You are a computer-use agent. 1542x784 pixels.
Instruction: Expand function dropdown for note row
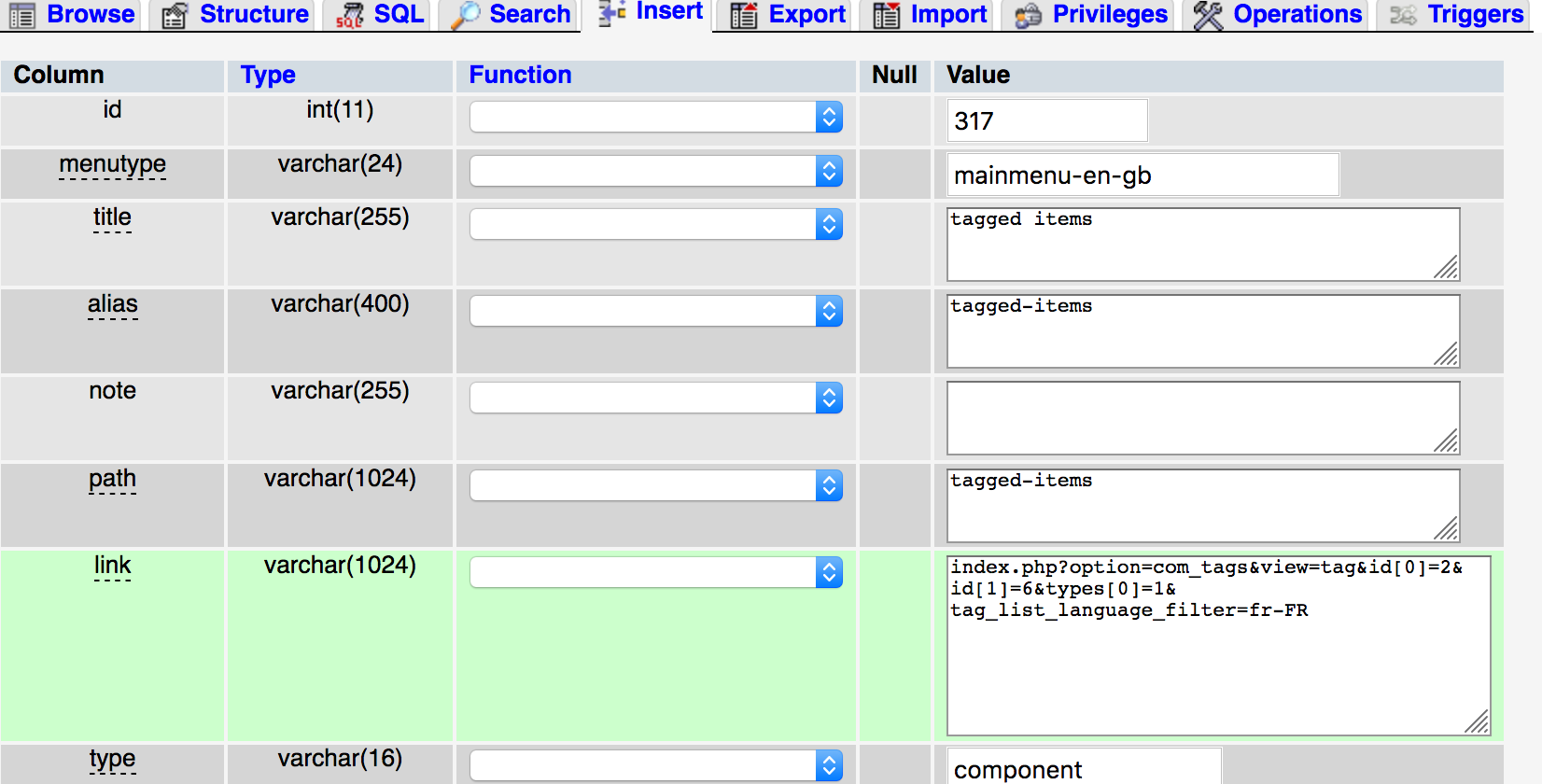pos(656,398)
